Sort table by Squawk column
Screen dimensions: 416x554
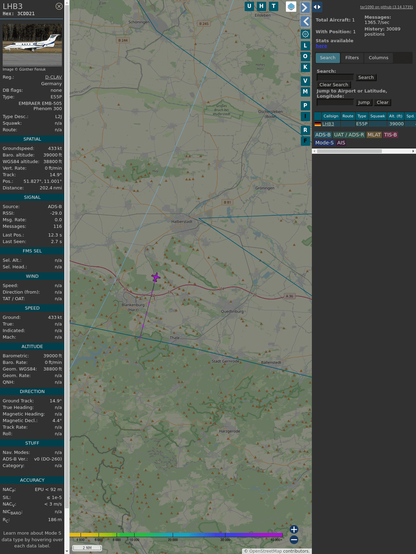(377, 116)
